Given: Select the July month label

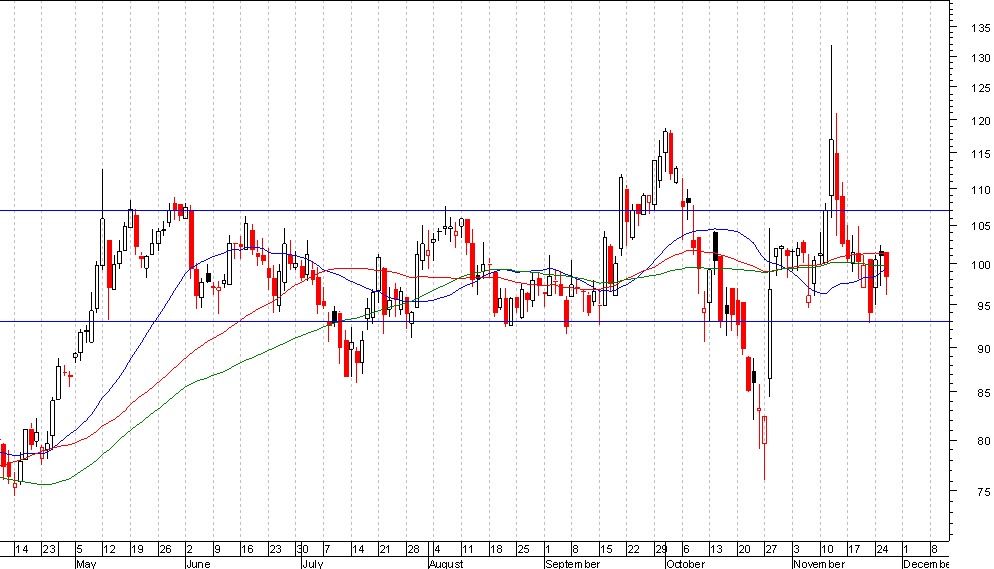Looking at the screenshot, I should click(313, 563).
